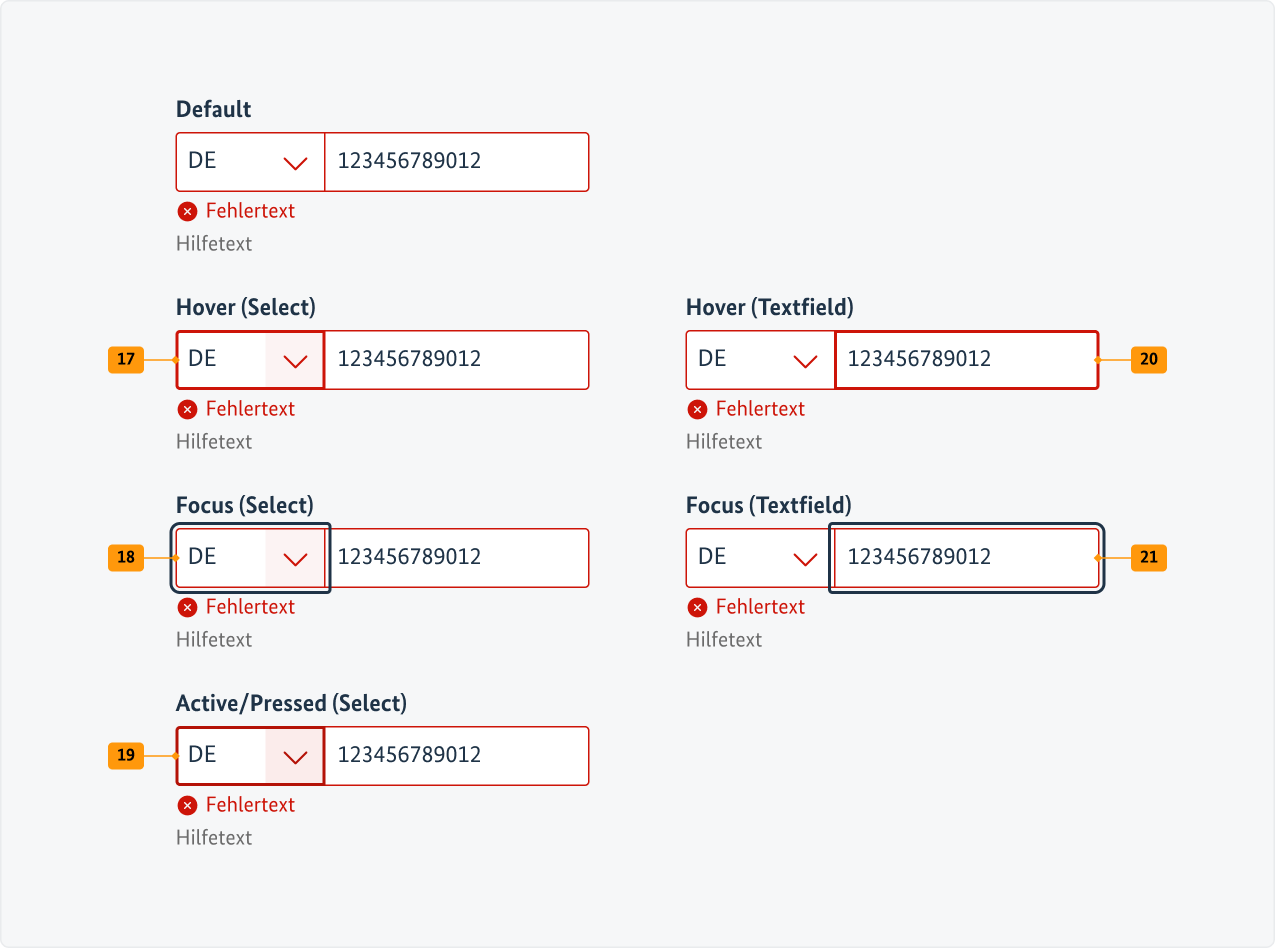The width and height of the screenshot is (1275, 948).
Task: Click the focused textfield under Focus (Textfield)
Action: point(966,558)
